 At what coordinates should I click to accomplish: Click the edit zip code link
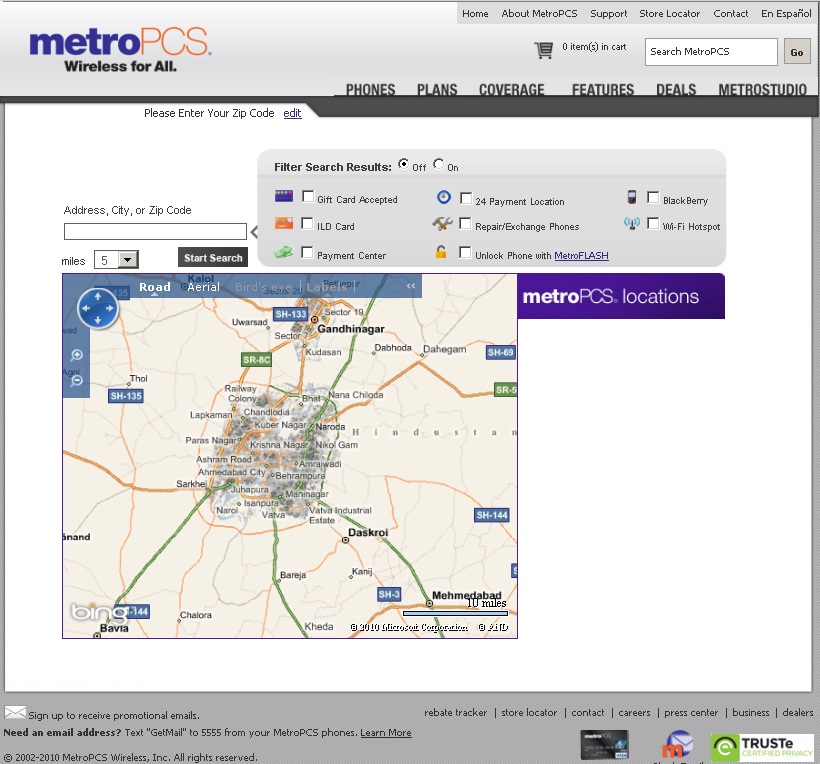click(x=292, y=113)
